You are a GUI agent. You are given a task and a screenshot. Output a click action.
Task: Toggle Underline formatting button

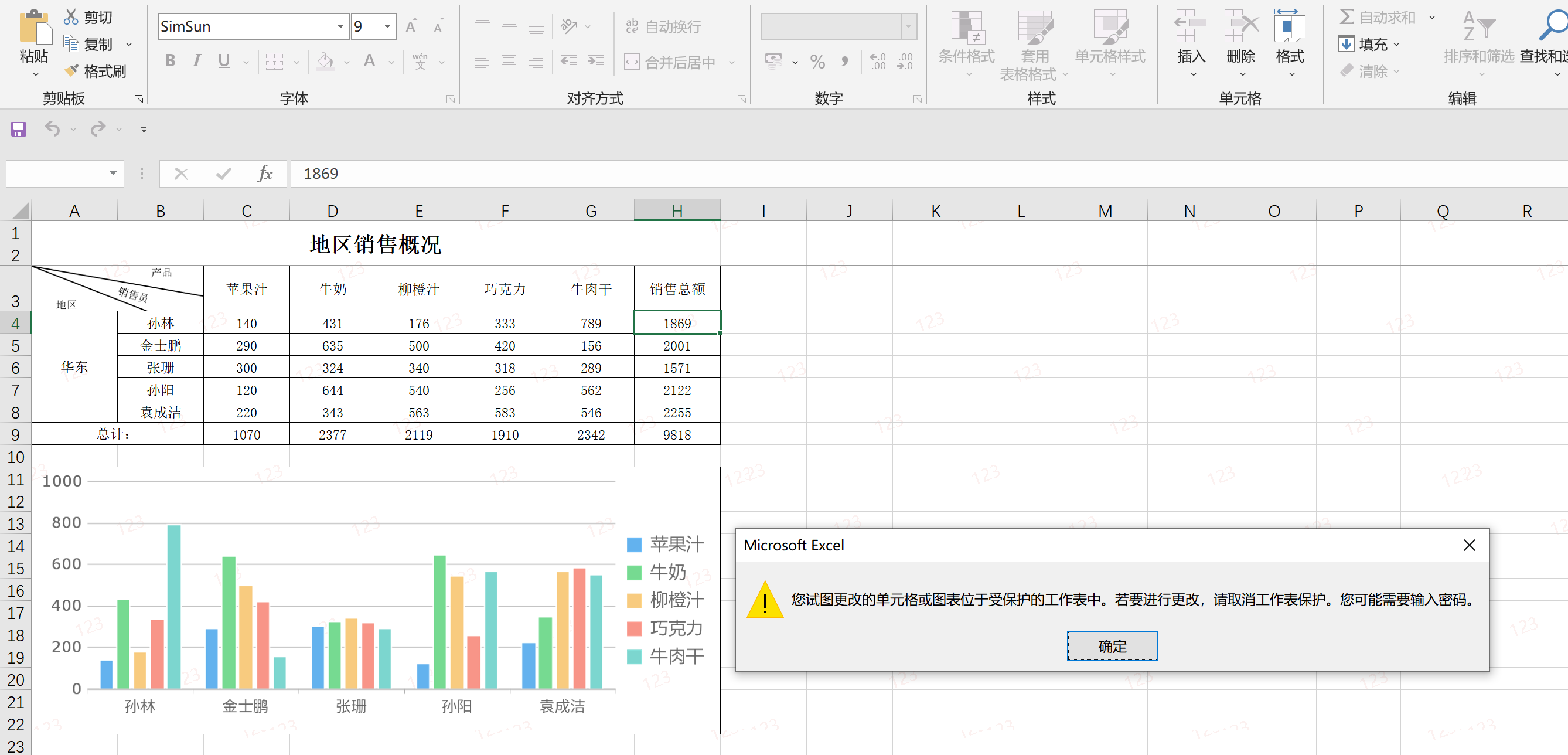[x=224, y=61]
